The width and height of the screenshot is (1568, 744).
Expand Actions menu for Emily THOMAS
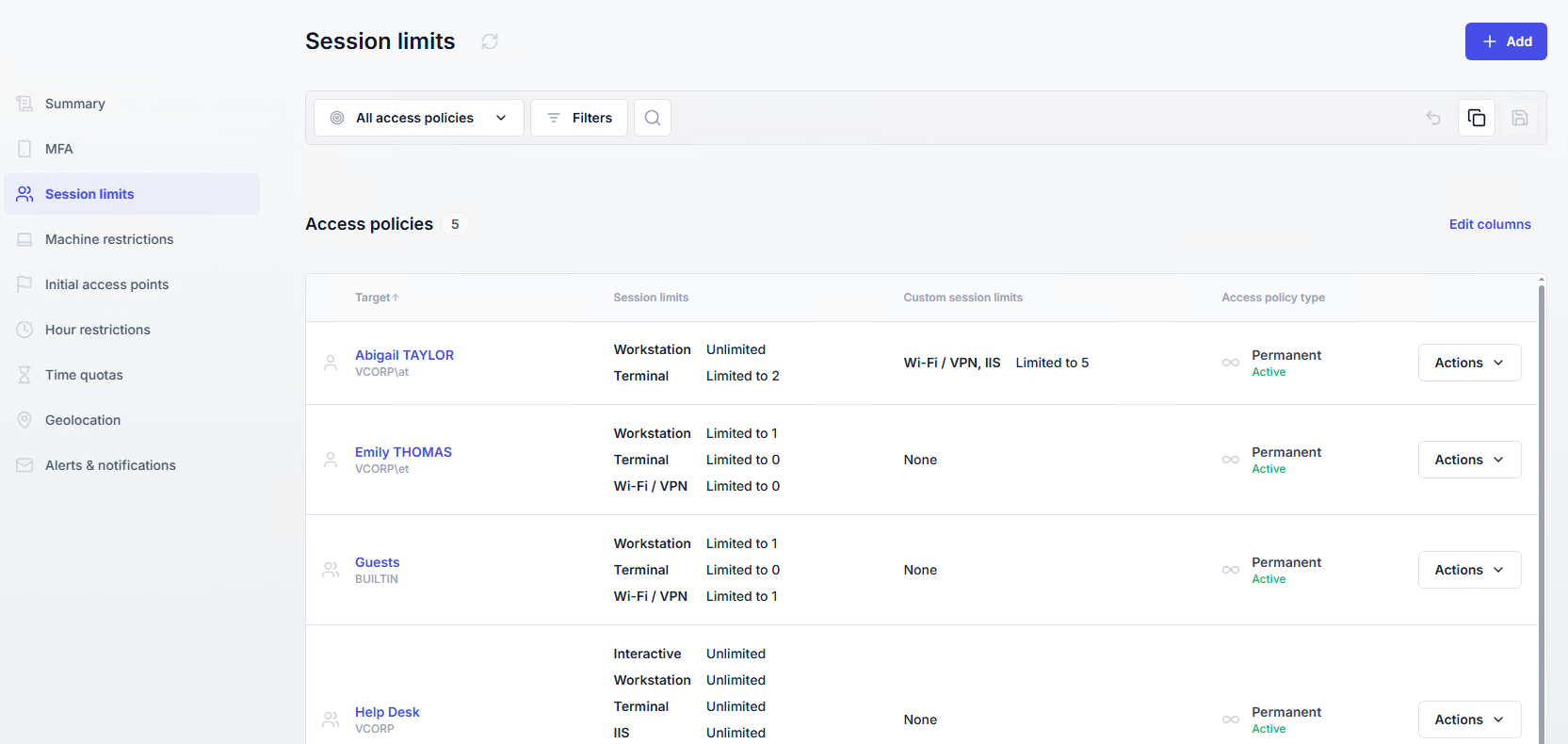(1469, 460)
